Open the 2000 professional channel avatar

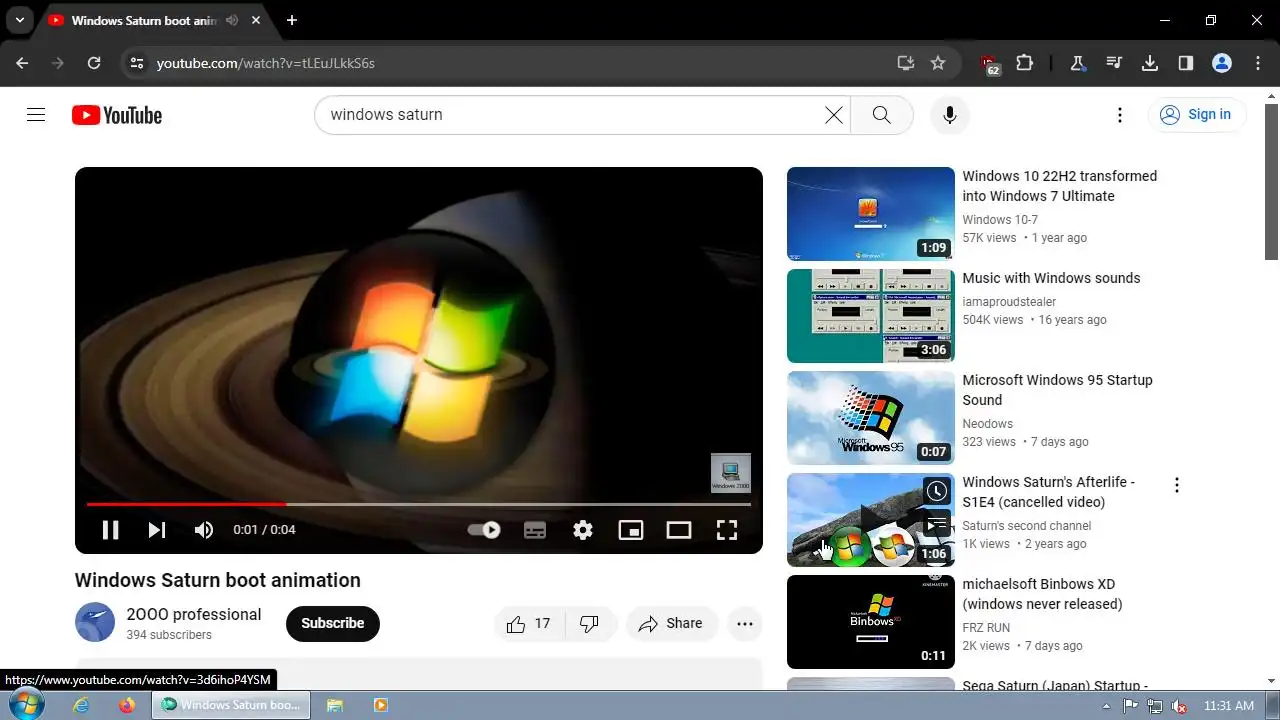pyautogui.click(x=95, y=622)
